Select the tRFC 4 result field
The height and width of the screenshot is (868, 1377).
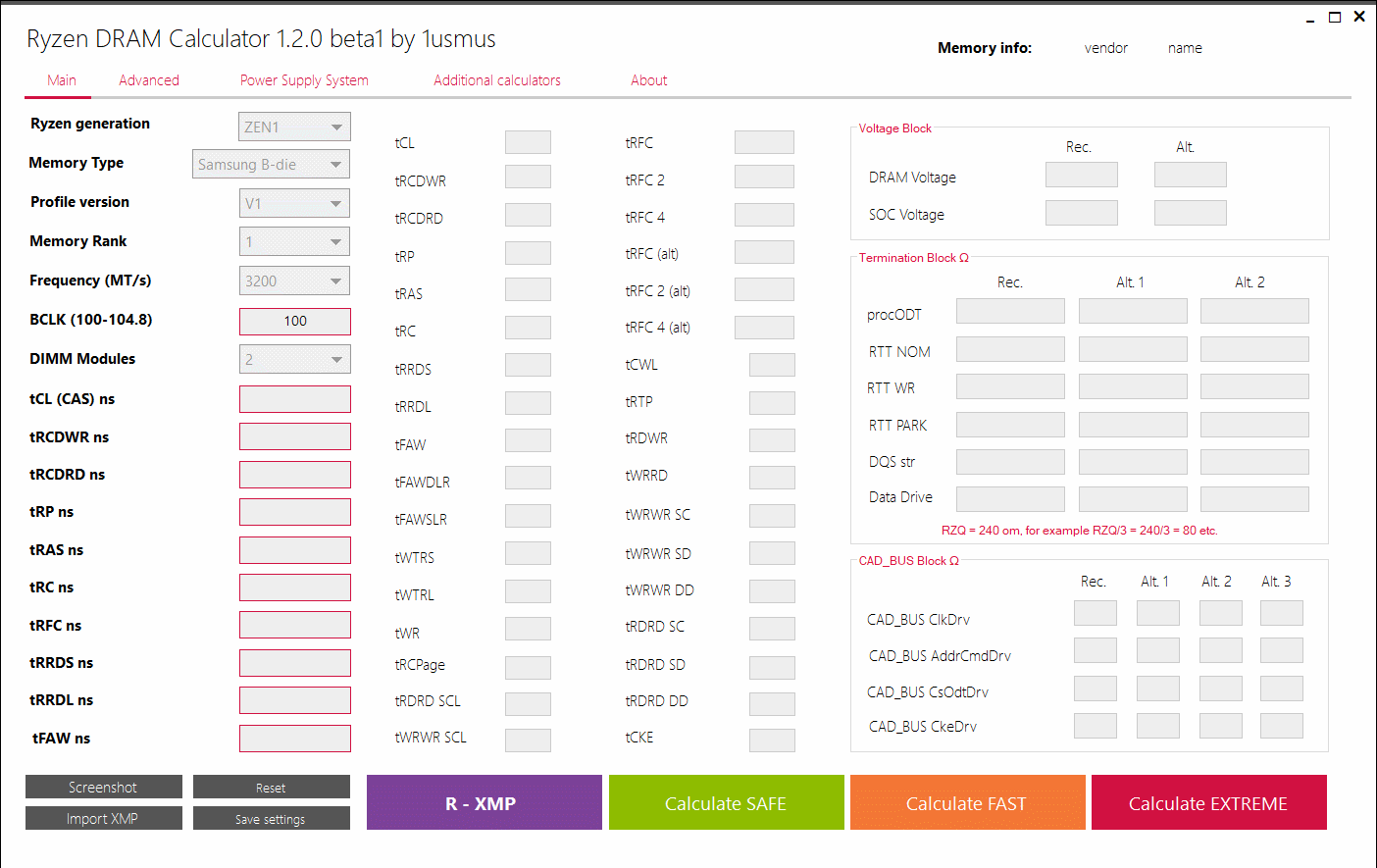[x=764, y=215]
